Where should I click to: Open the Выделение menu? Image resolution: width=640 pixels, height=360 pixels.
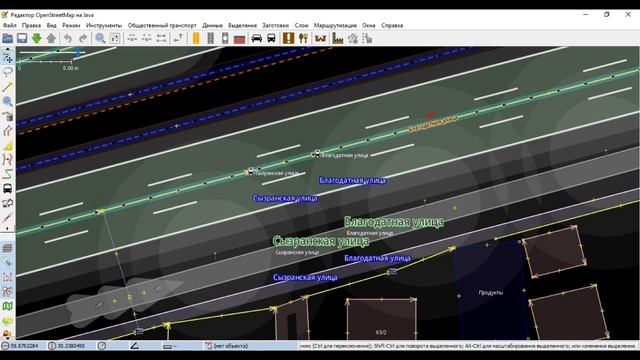pyautogui.click(x=242, y=25)
